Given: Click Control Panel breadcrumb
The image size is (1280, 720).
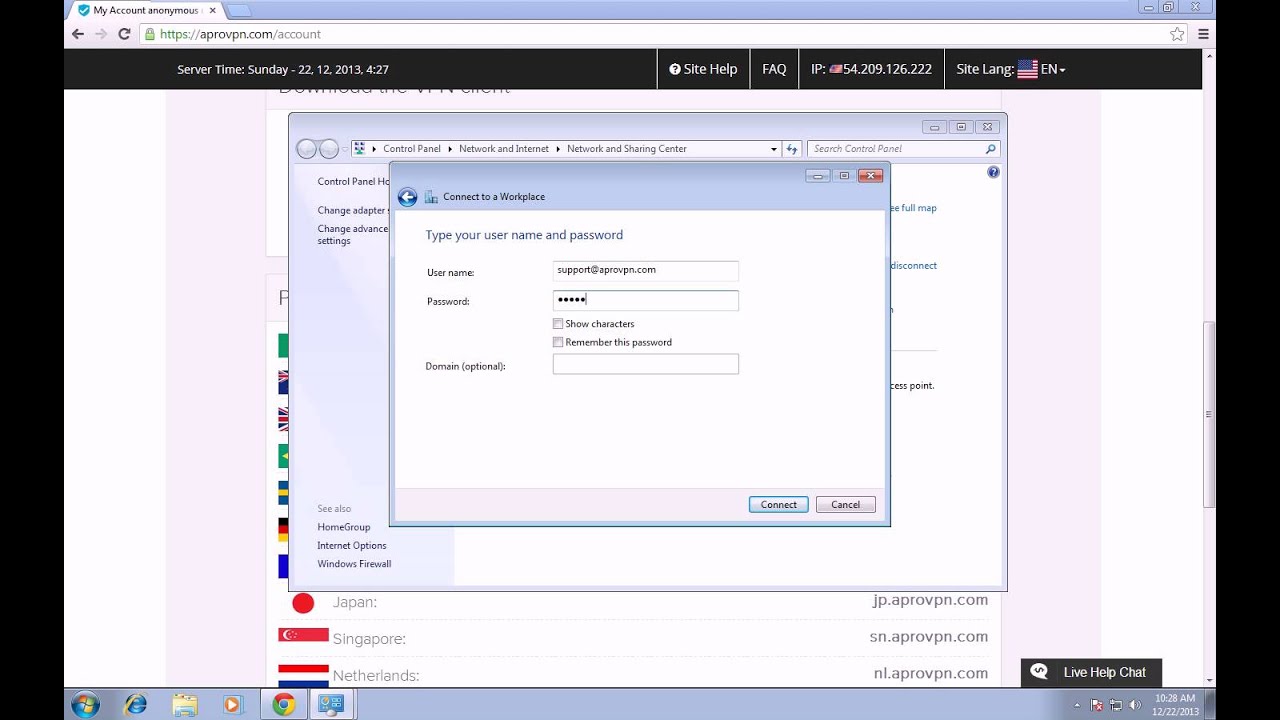Looking at the screenshot, I should tap(412, 149).
